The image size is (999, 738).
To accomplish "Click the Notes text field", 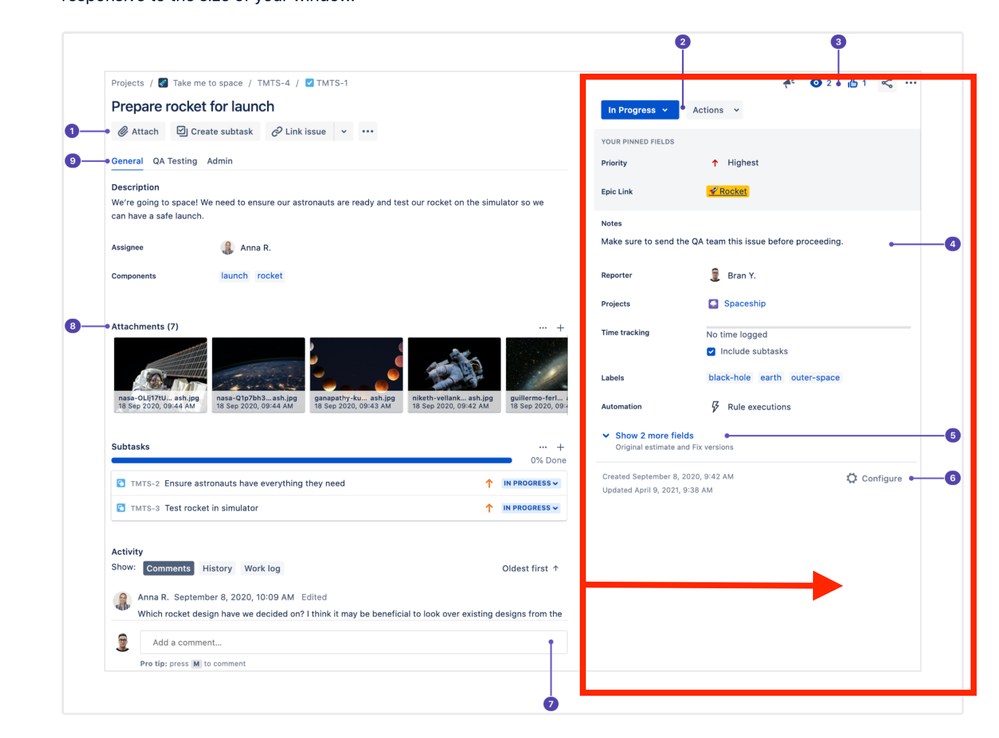I will [722, 242].
